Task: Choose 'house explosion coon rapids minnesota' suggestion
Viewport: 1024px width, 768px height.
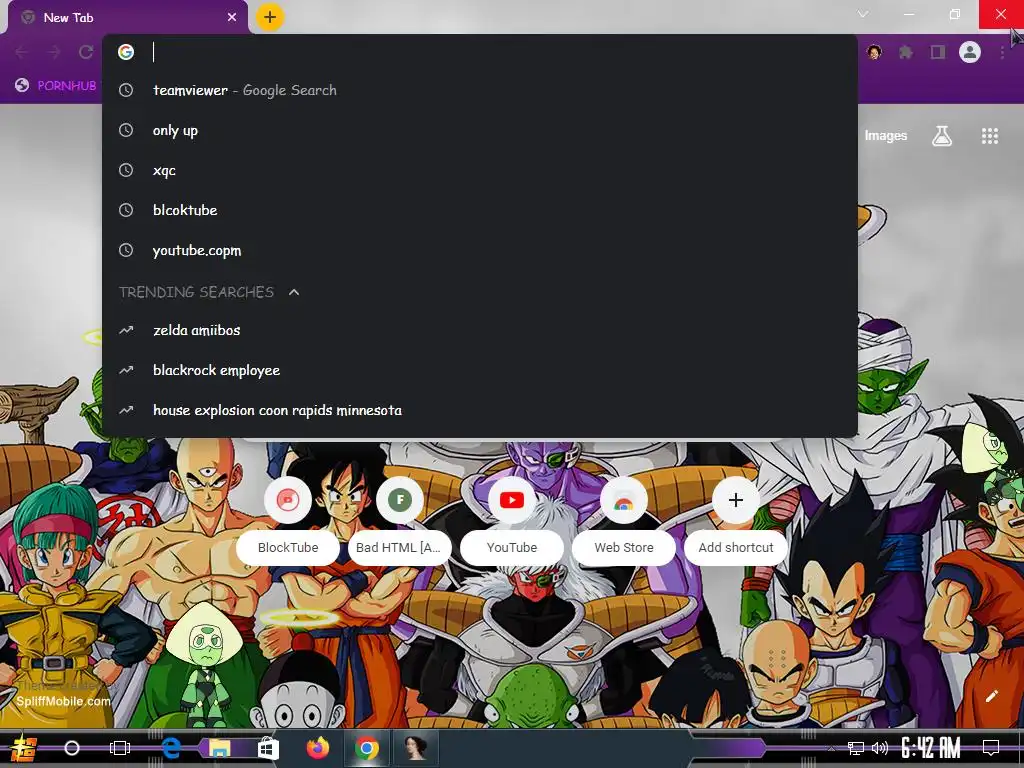Action: [x=480, y=410]
